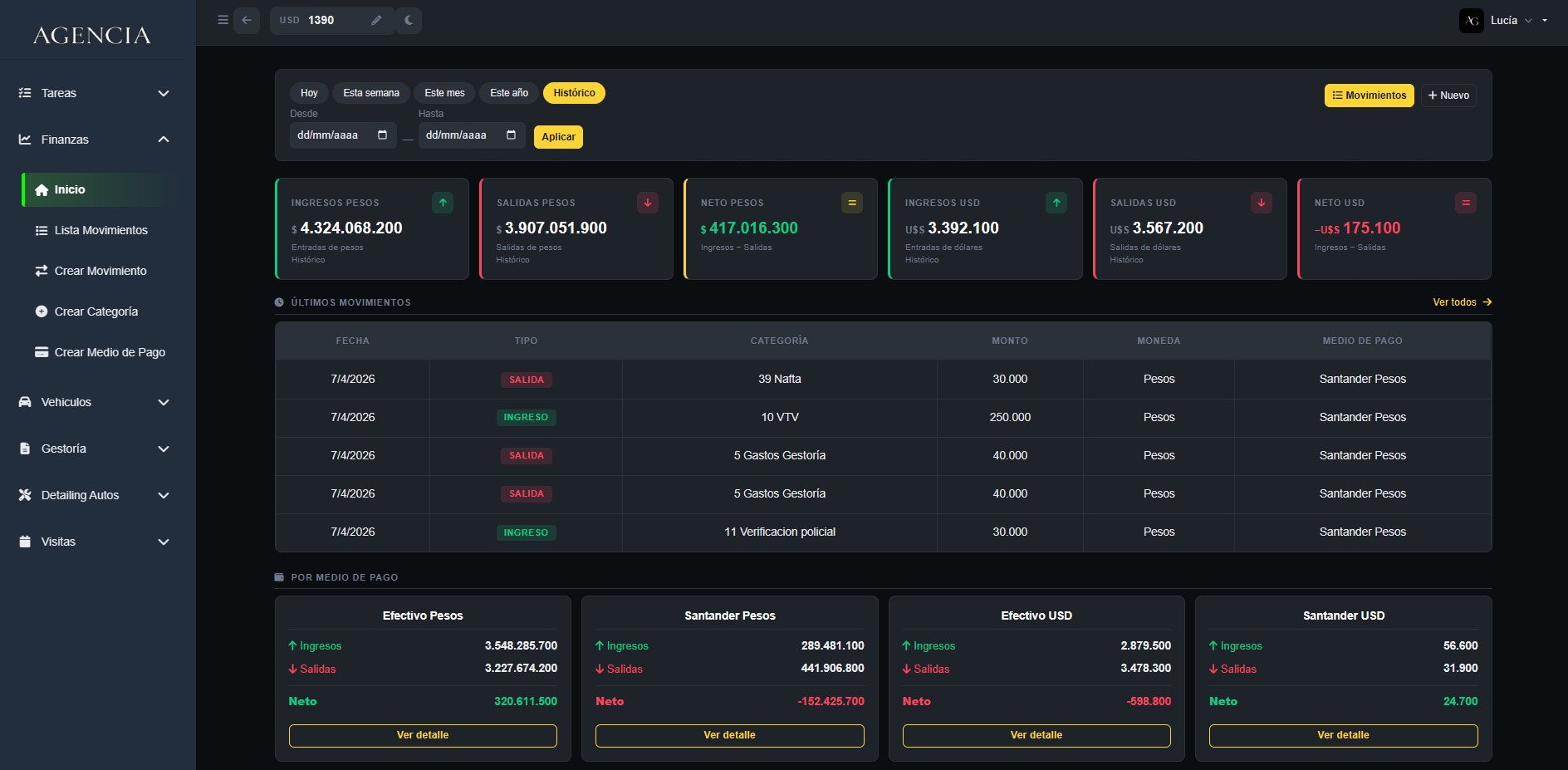Screen dimensions: 1568x770
Task: Click the hamburger menu icon
Action: click(x=223, y=20)
